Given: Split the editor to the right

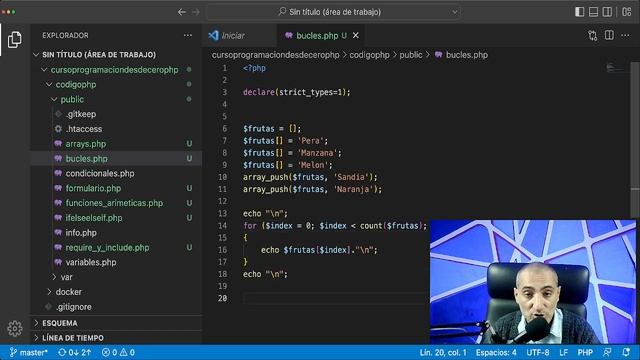Looking at the screenshot, I should (609, 36).
